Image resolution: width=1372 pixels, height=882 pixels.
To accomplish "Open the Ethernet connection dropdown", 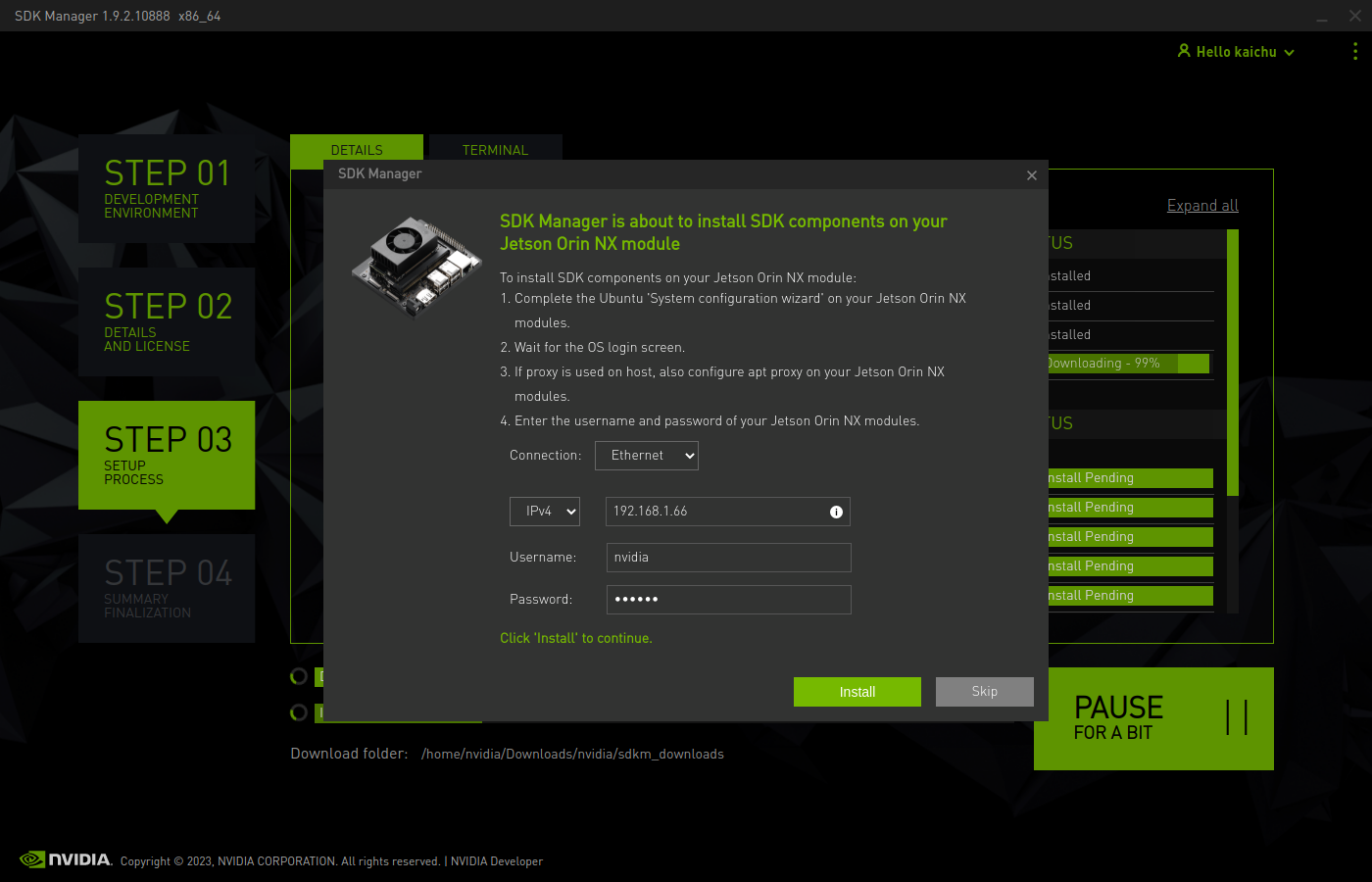I will (647, 456).
